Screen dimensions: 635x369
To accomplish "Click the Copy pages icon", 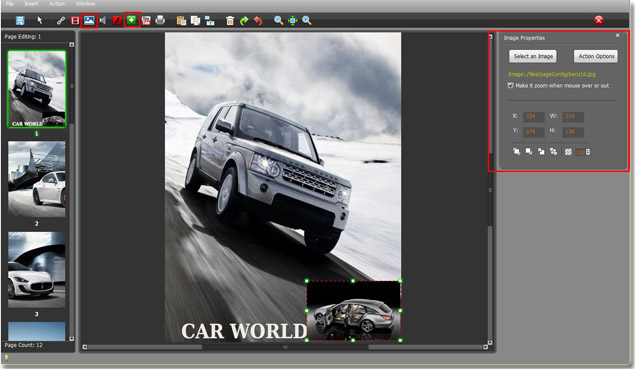I will (x=196, y=20).
